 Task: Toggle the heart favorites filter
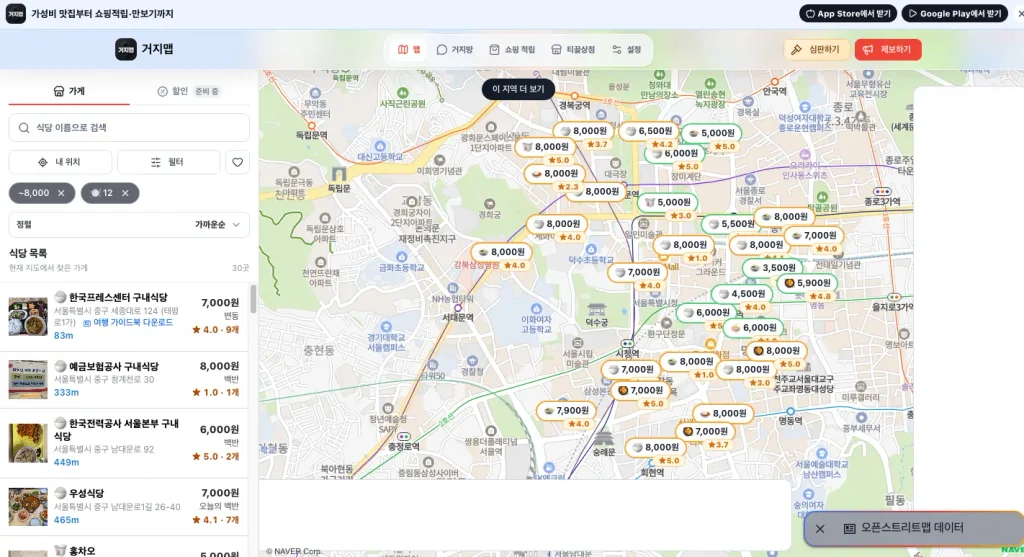pyautogui.click(x=238, y=162)
